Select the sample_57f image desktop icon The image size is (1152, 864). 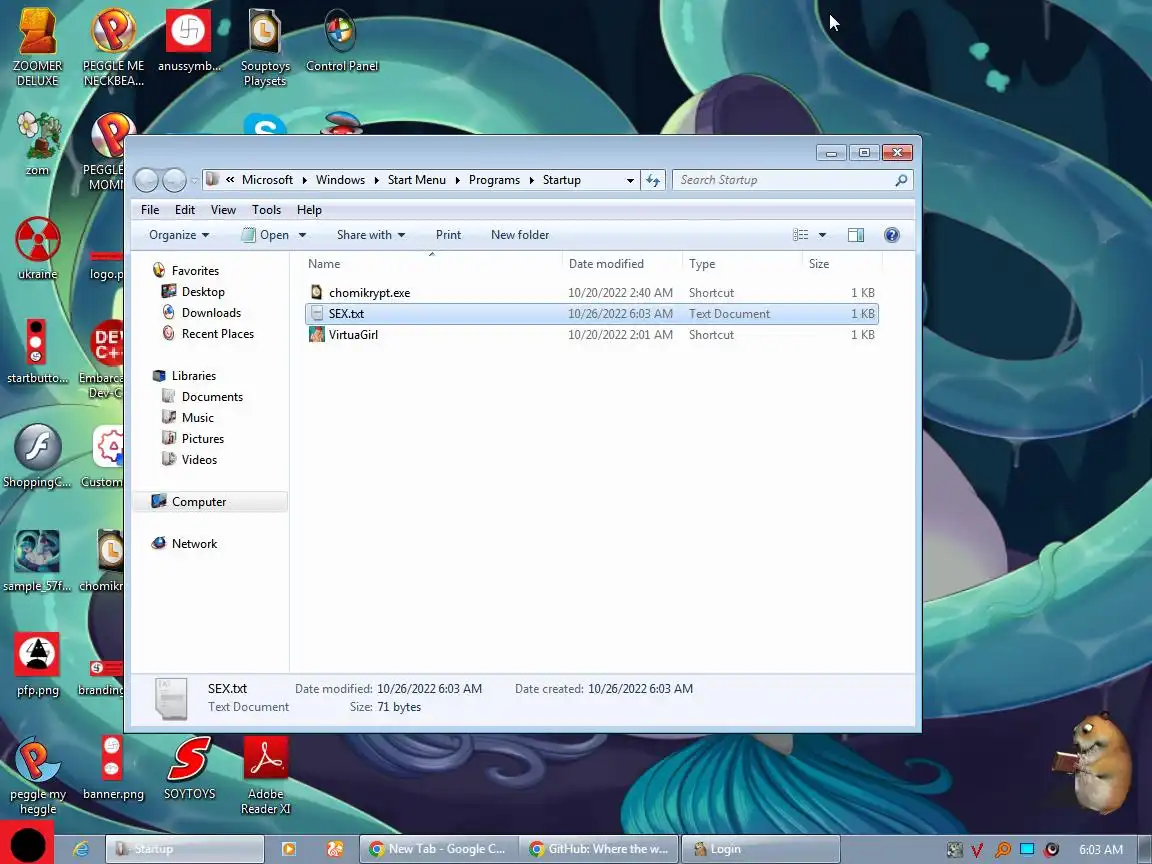coord(37,561)
